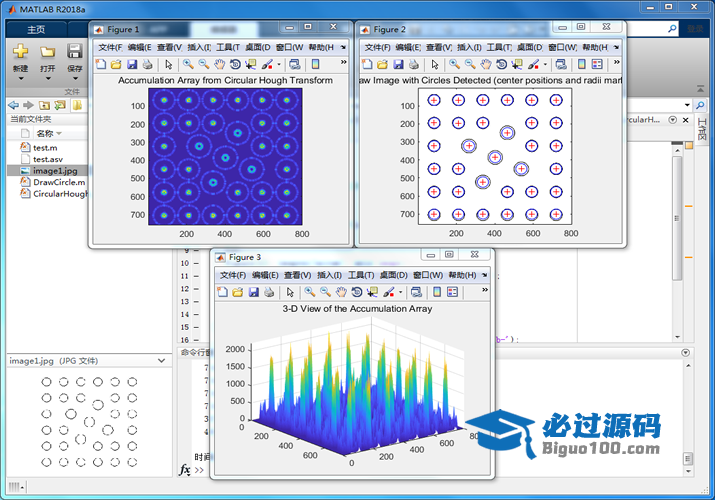Select test.m in current folder list
715x500 pixels.
tap(47, 148)
